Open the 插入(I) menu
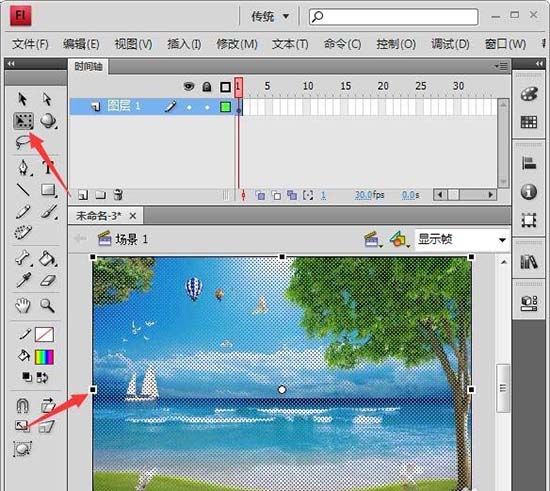This screenshot has width=550, height=491. tap(185, 44)
